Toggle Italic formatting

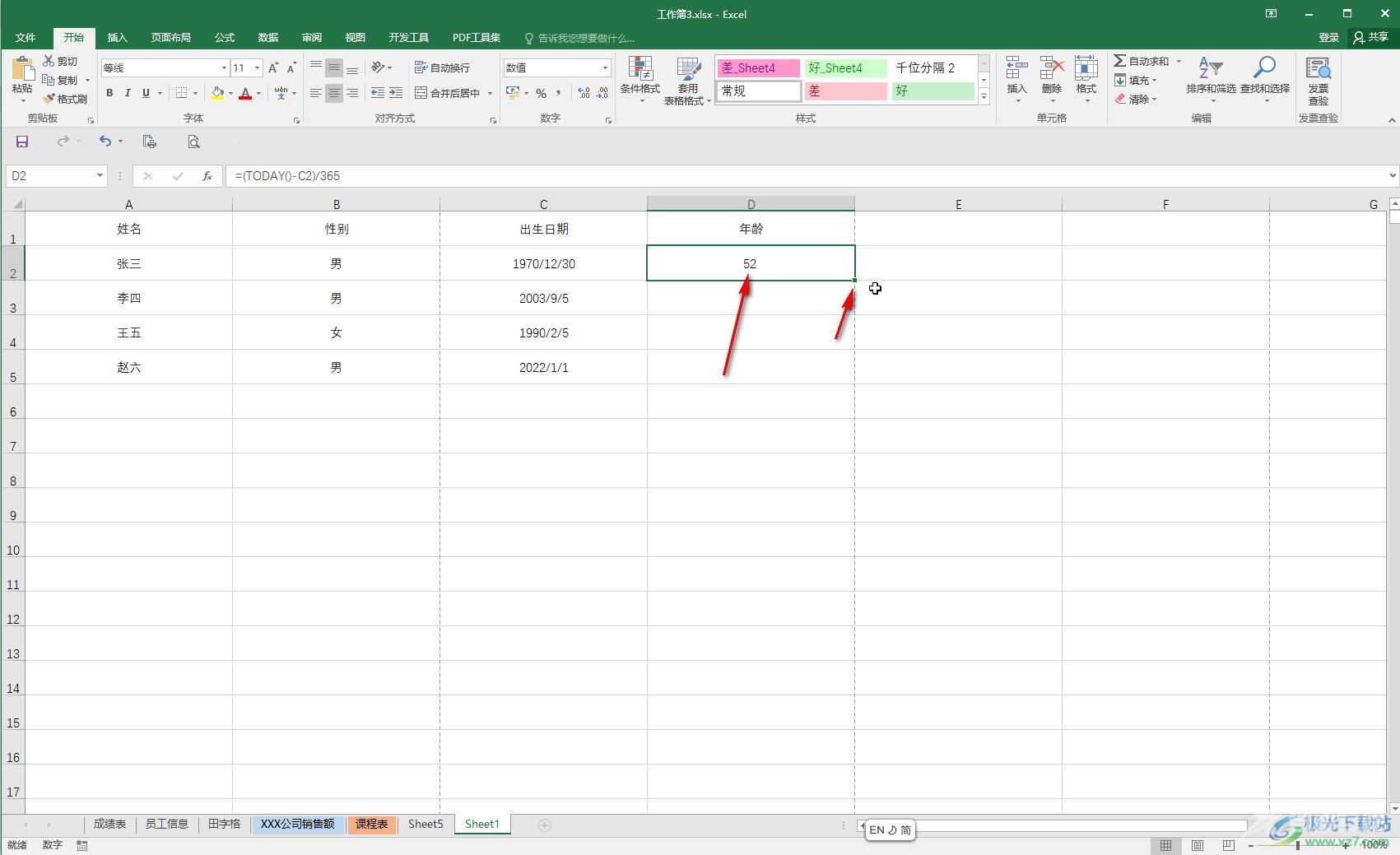[128, 93]
